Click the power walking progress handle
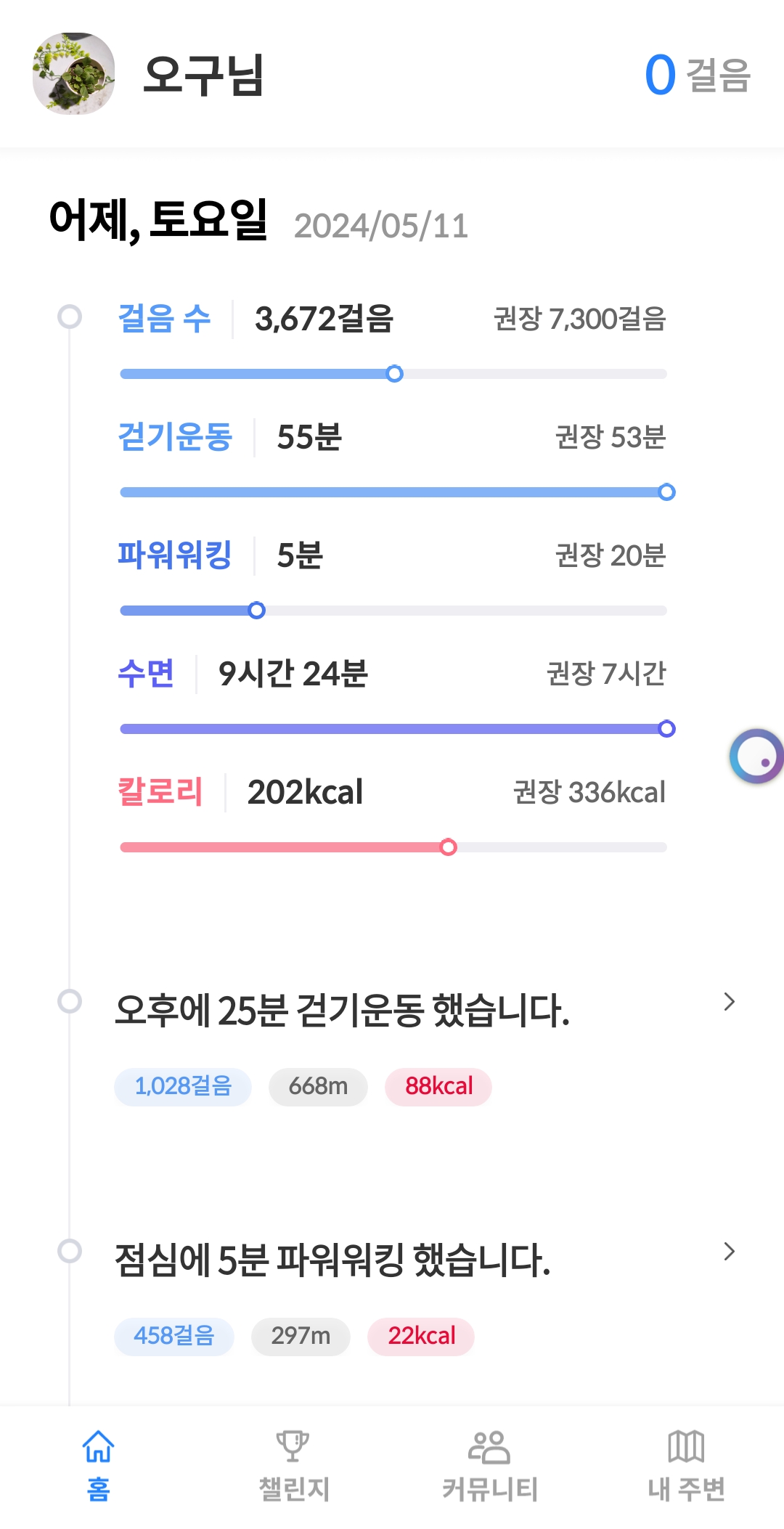 256,611
